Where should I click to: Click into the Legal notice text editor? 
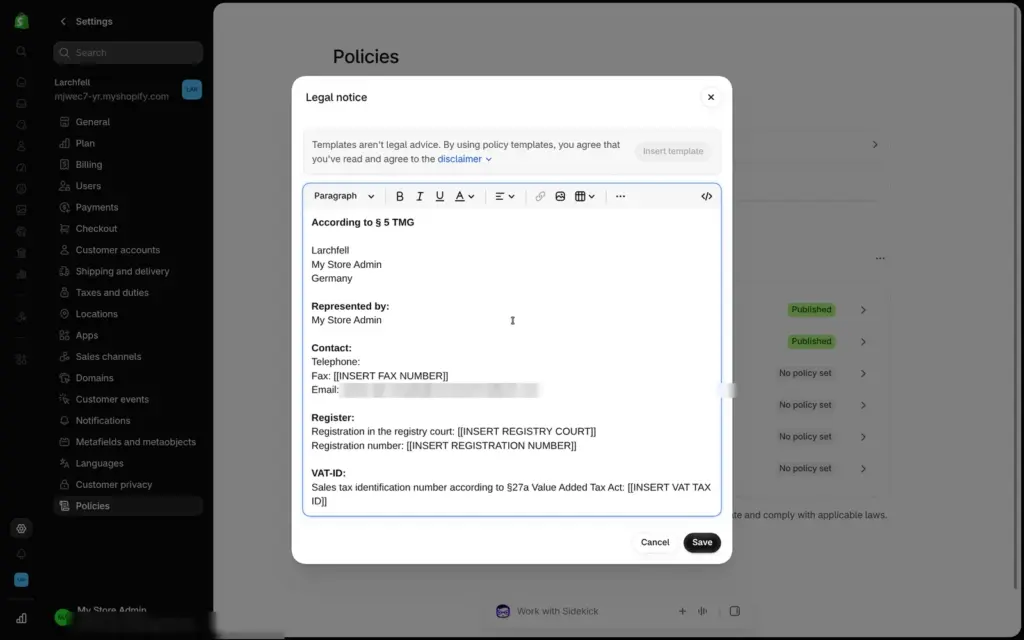click(512, 362)
